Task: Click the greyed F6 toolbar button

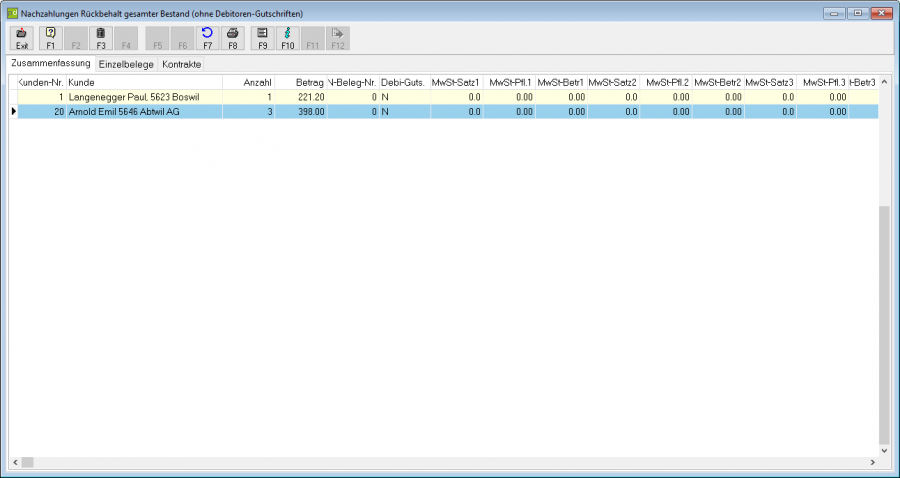Action: pos(183,38)
